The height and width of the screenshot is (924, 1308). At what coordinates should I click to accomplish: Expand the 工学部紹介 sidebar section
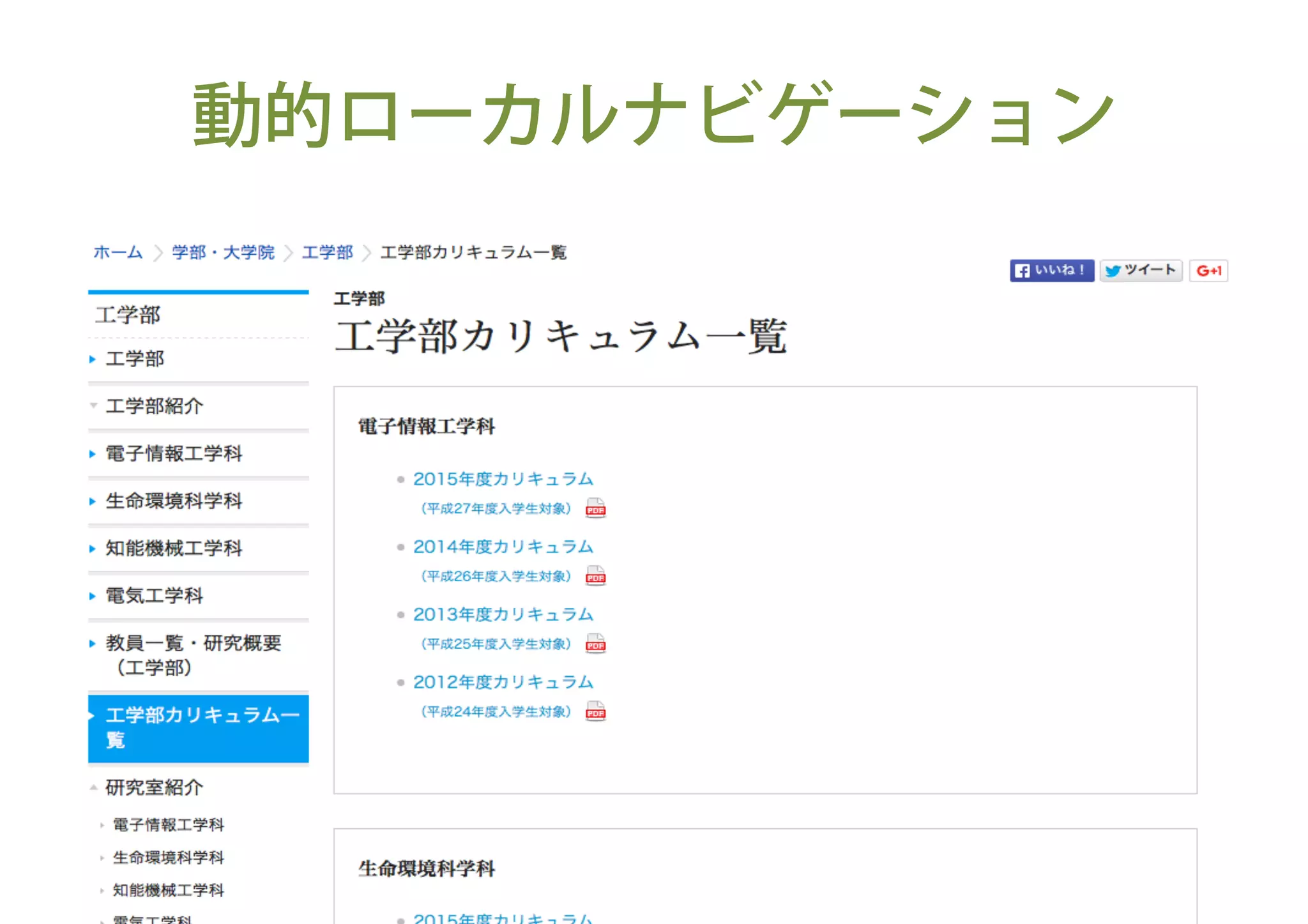tap(198, 406)
